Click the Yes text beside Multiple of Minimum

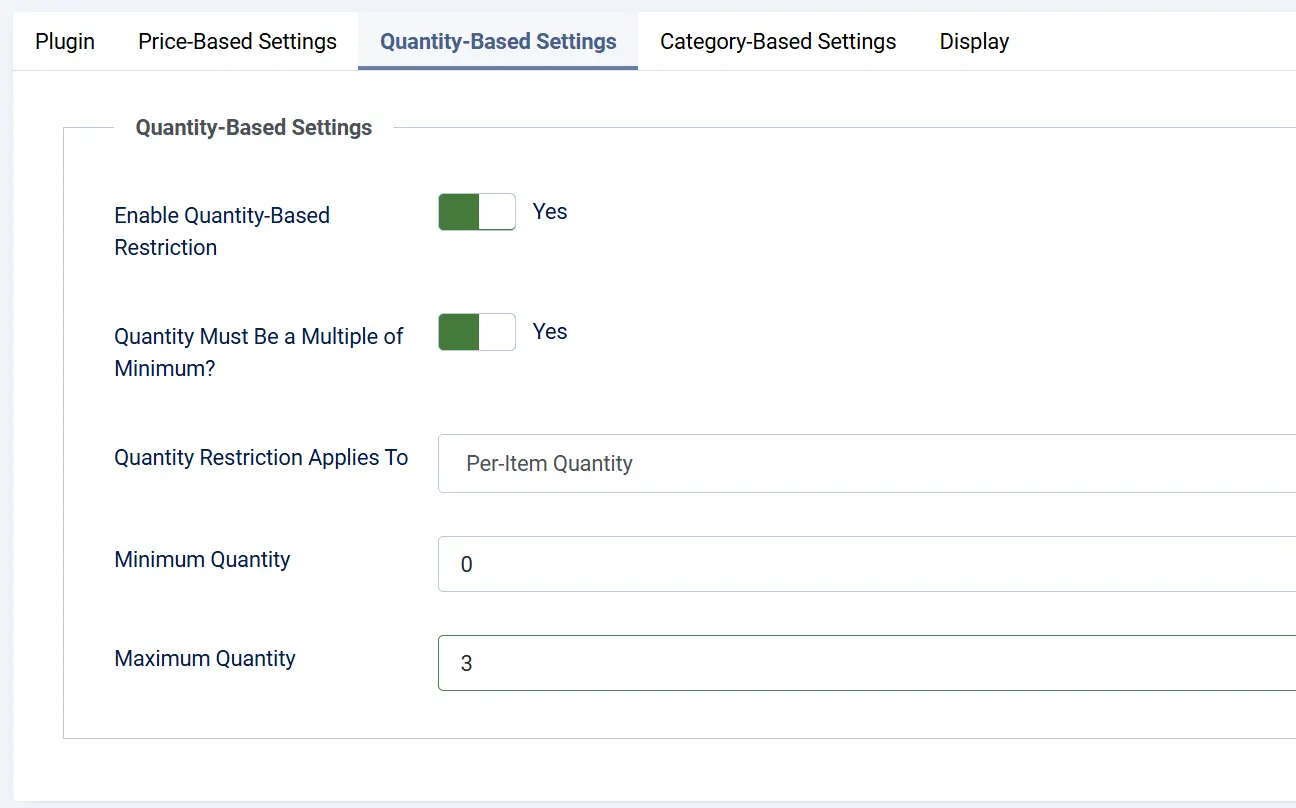coord(550,332)
